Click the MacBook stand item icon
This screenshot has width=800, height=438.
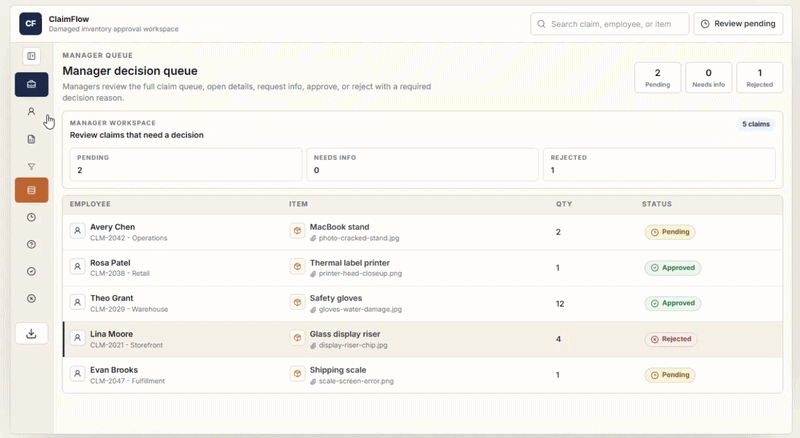(297, 231)
